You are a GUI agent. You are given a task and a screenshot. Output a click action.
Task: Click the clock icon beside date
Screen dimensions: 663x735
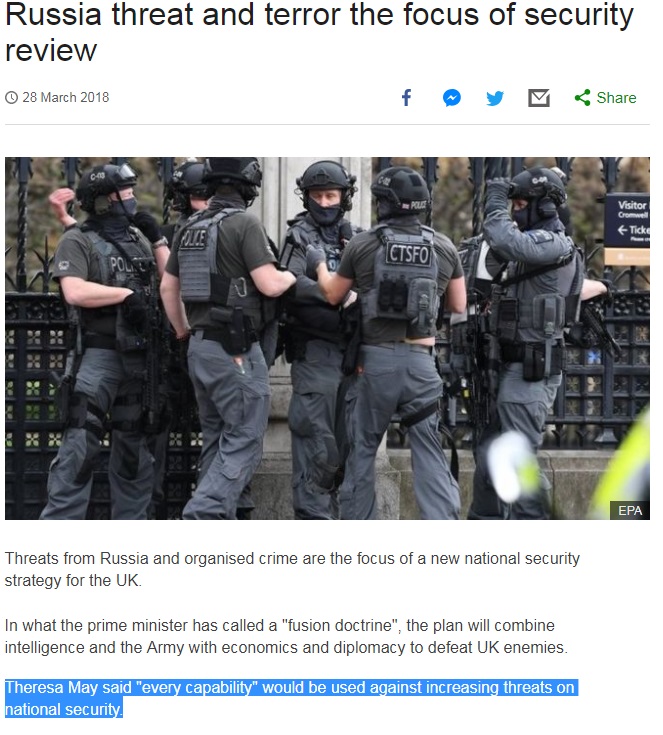11,98
